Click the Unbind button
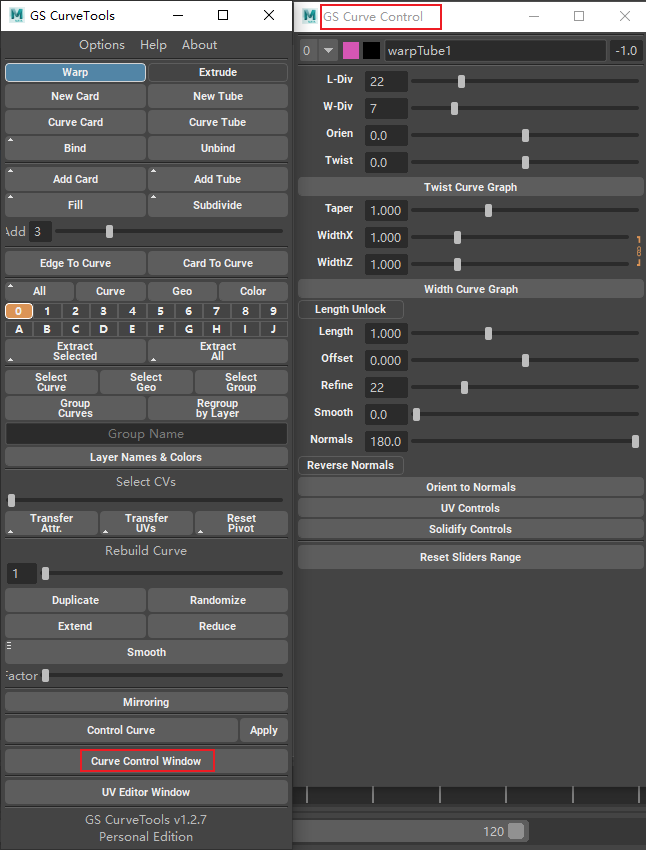The height and width of the screenshot is (850, 646). (218, 148)
